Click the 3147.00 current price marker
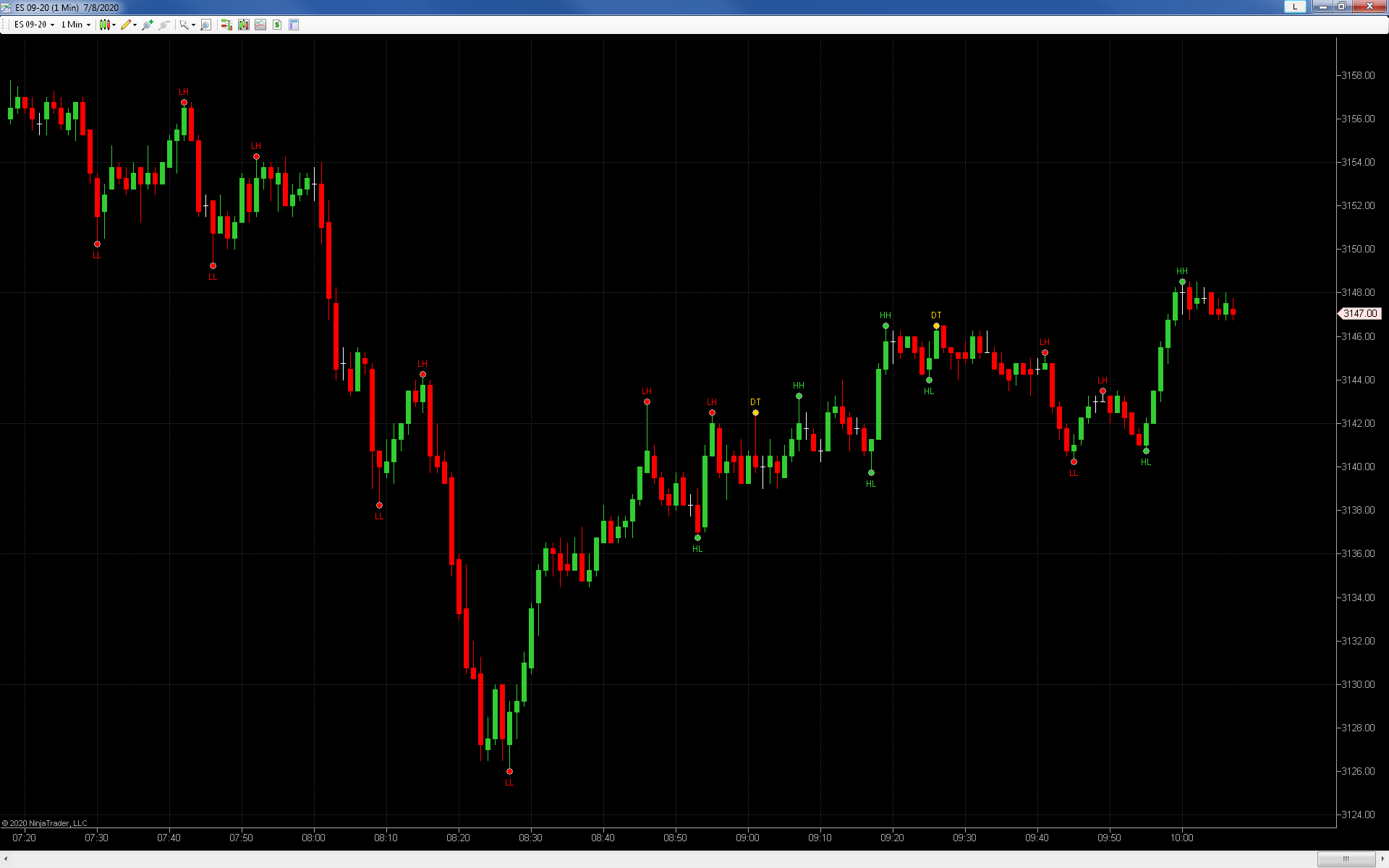The height and width of the screenshot is (868, 1389). pos(1360,313)
